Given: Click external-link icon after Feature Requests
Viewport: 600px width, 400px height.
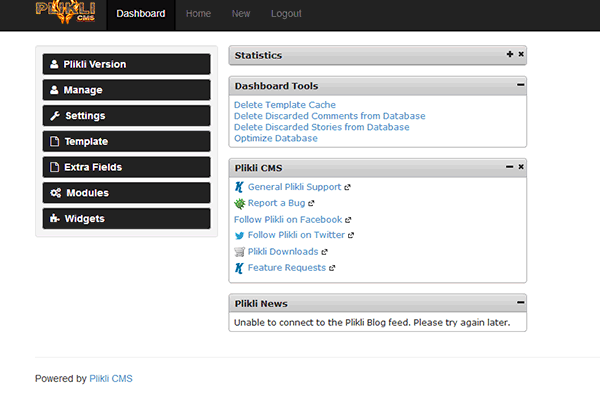Looking at the screenshot, I should (x=332, y=268).
